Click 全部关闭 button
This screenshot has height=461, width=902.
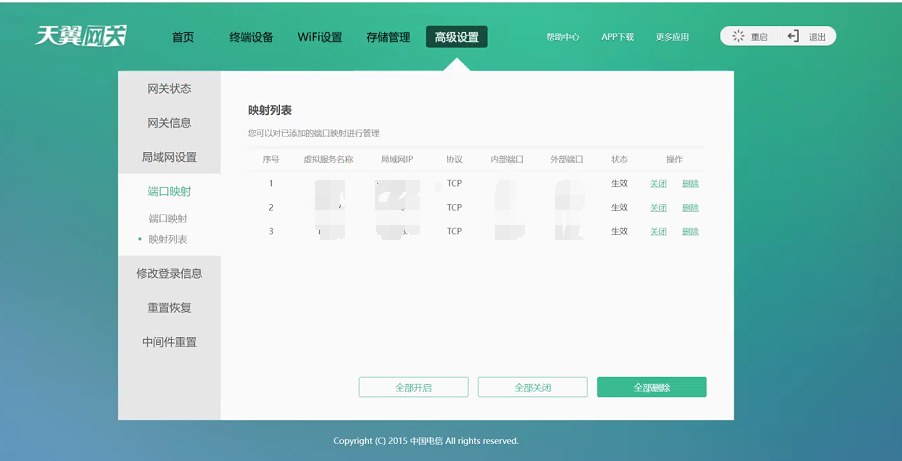point(532,387)
